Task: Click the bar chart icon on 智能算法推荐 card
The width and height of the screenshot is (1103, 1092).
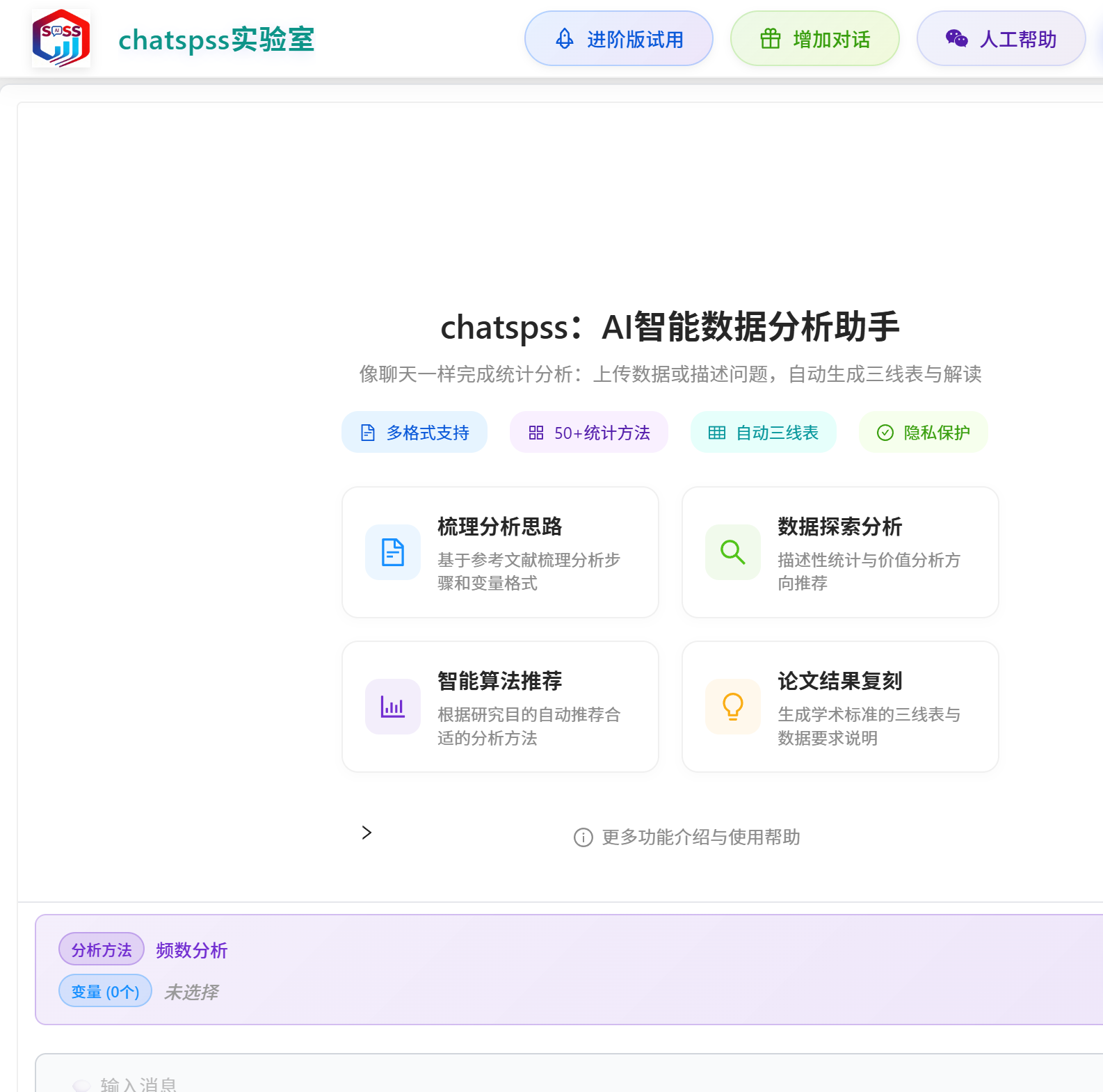Action: pyautogui.click(x=393, y=707)
